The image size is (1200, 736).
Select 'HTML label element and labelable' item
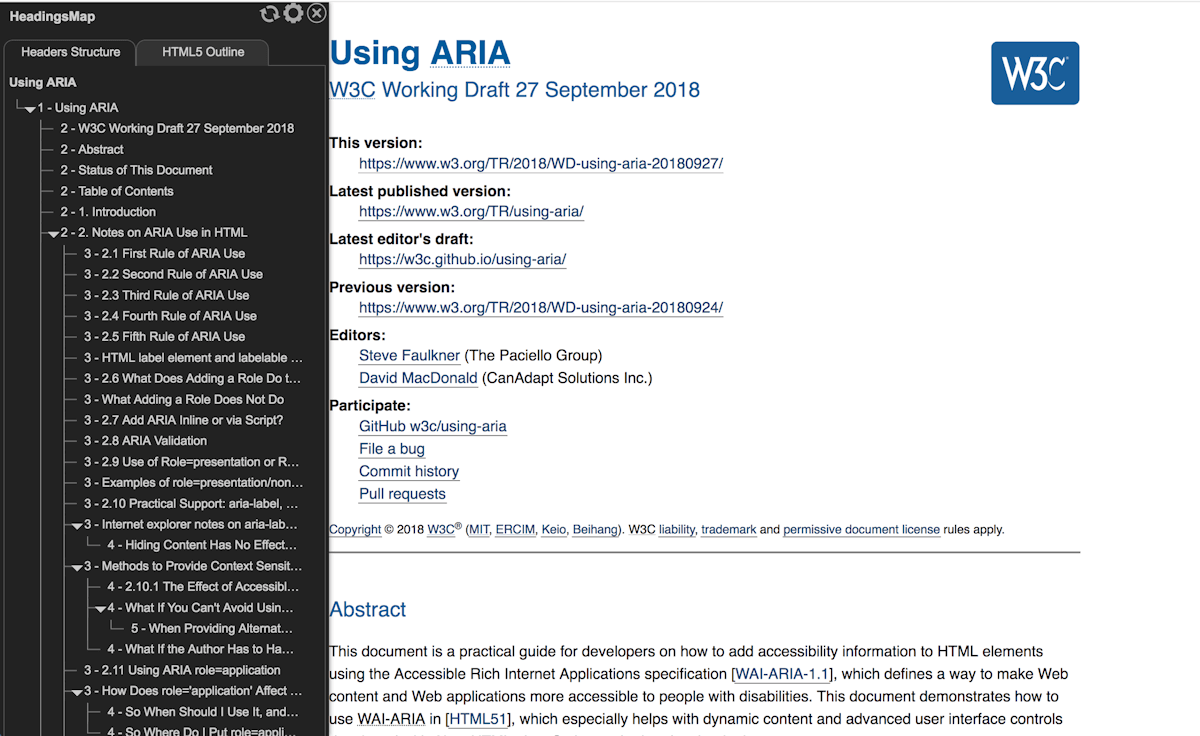(193, 357)
